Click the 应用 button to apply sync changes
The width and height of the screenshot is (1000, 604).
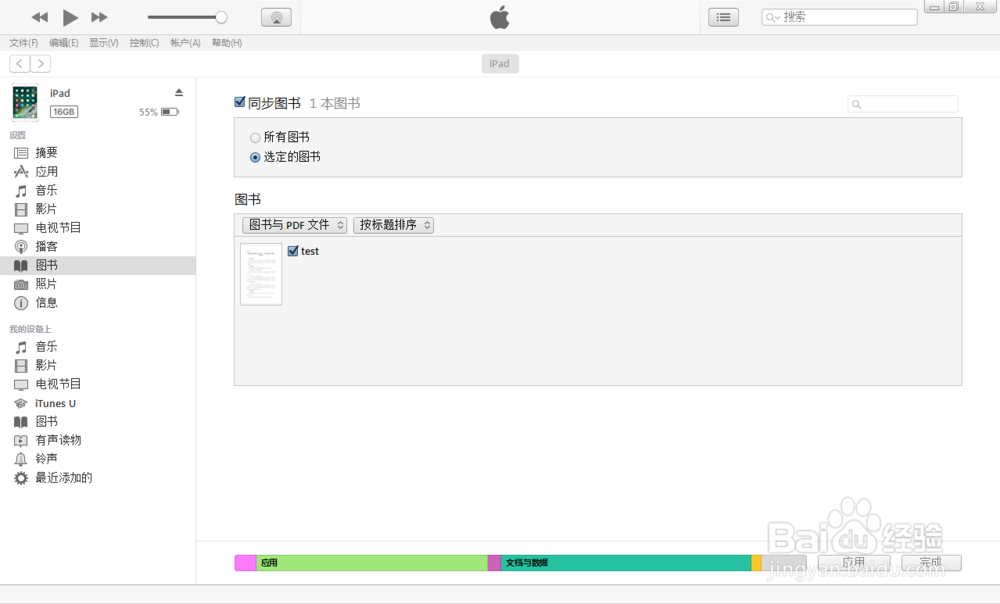(854, 562)
